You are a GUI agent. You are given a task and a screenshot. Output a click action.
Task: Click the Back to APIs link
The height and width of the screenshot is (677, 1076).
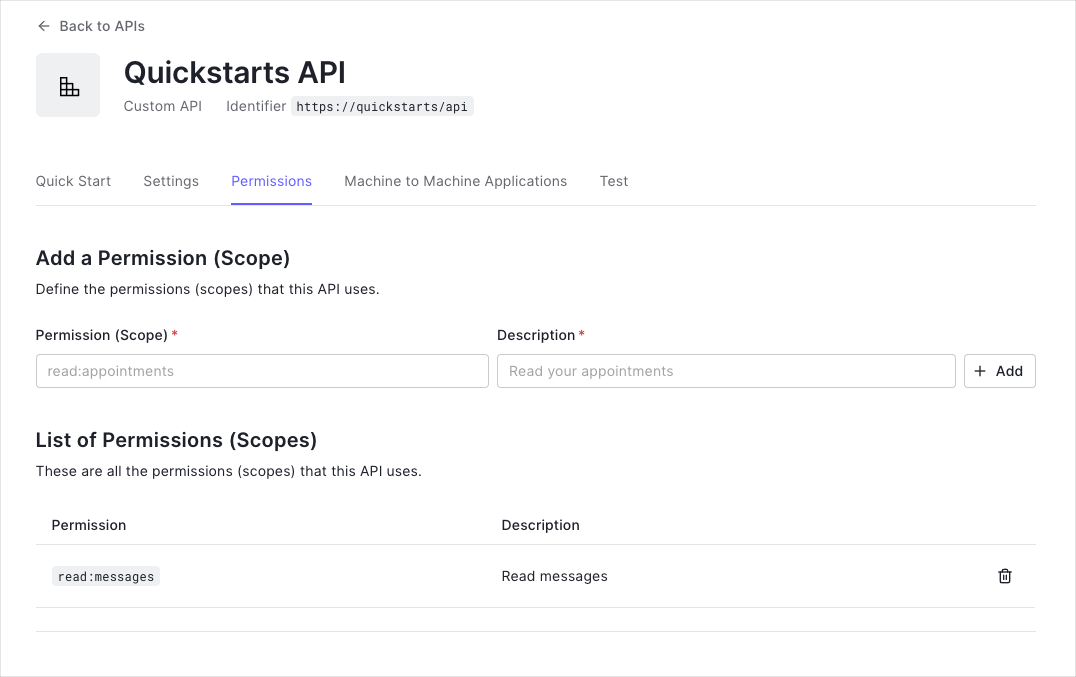pos(101,26)
